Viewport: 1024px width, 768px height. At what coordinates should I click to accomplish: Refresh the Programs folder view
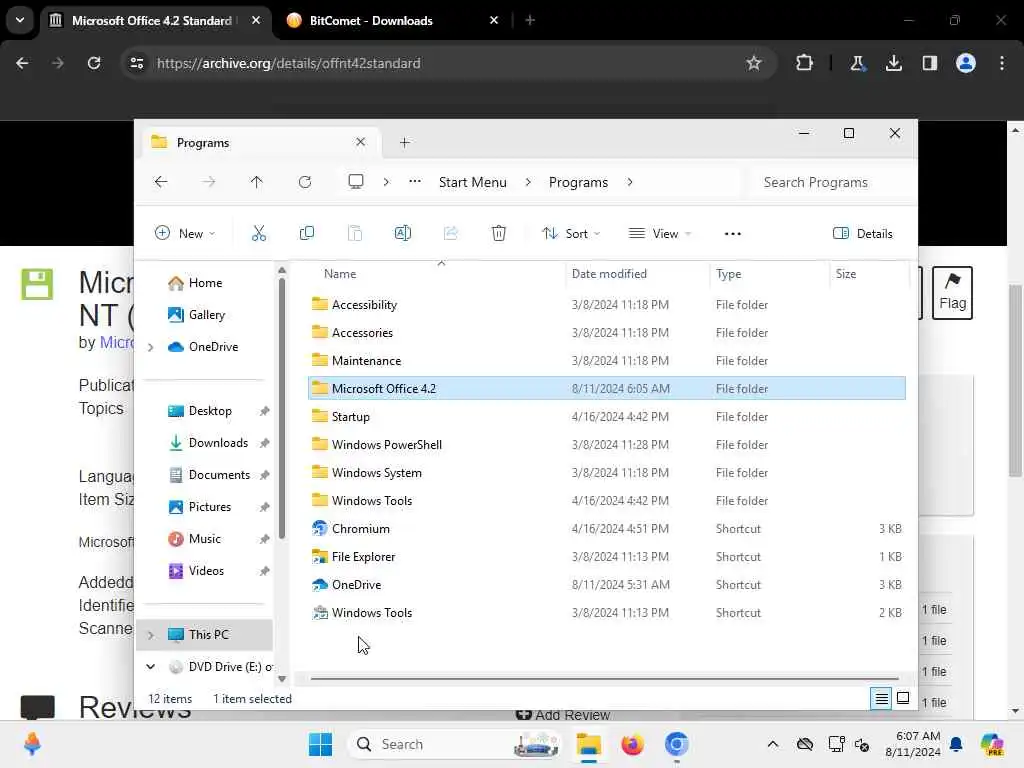[305, 182]
